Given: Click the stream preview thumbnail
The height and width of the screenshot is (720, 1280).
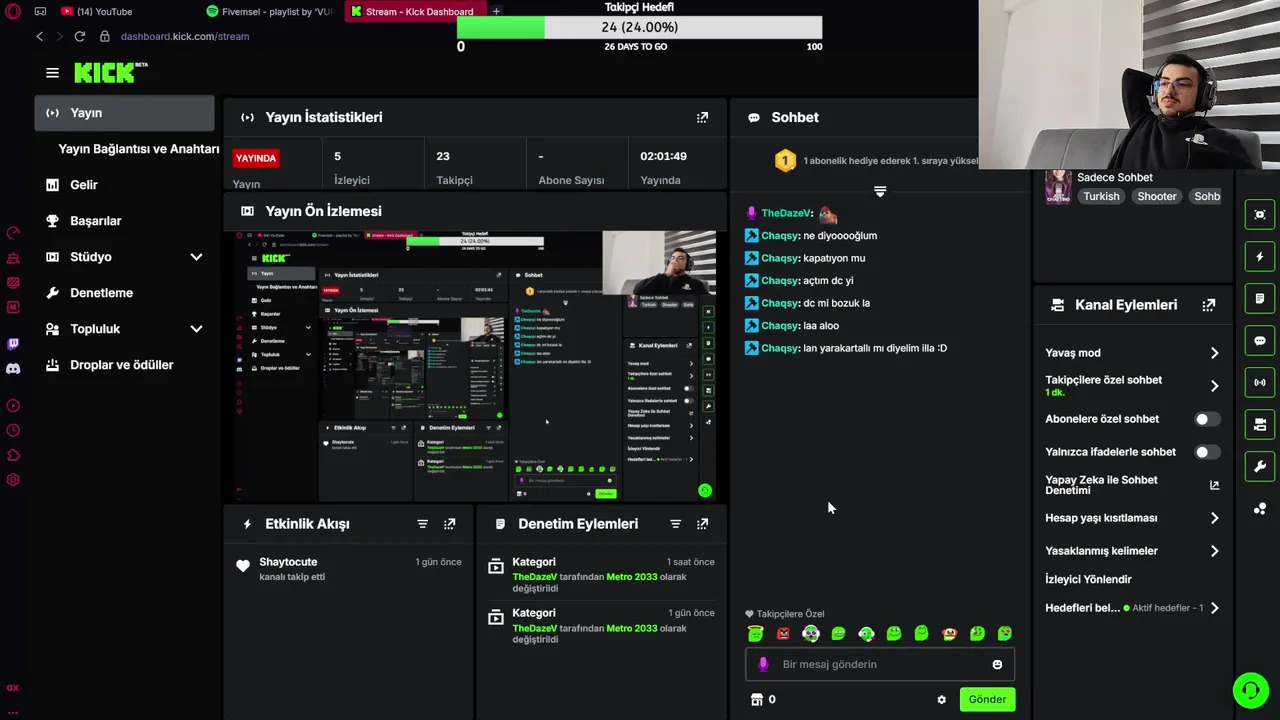Looking at the screenshot, I should (x=476, y=366).
